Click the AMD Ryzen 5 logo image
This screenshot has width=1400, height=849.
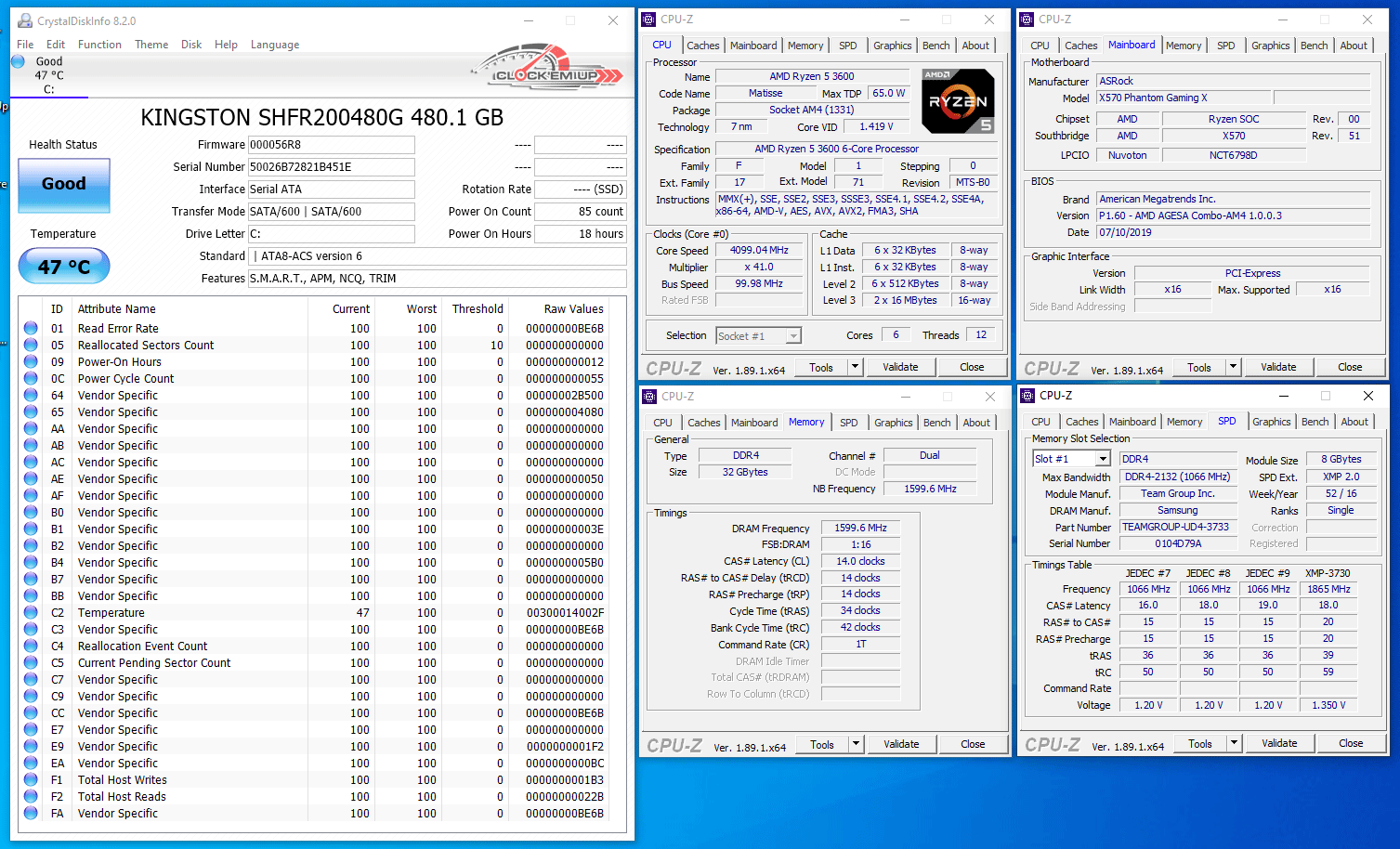(x=958, y=101)
